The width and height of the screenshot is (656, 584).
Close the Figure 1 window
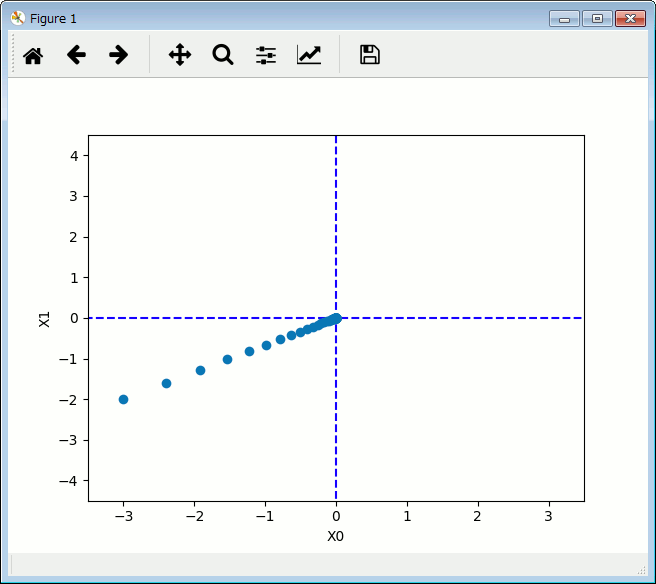630,18
